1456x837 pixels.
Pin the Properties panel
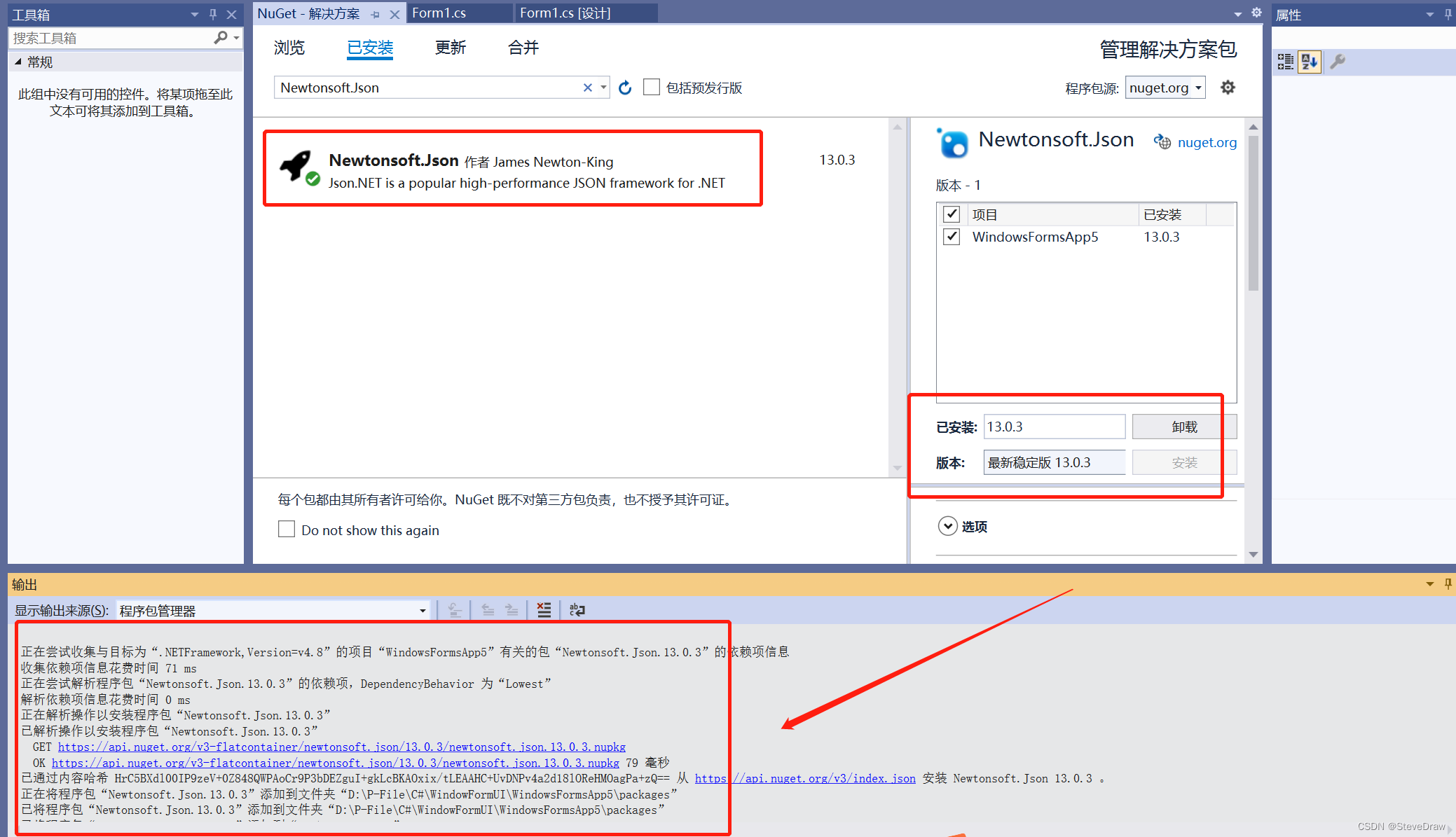[1448, 14]
